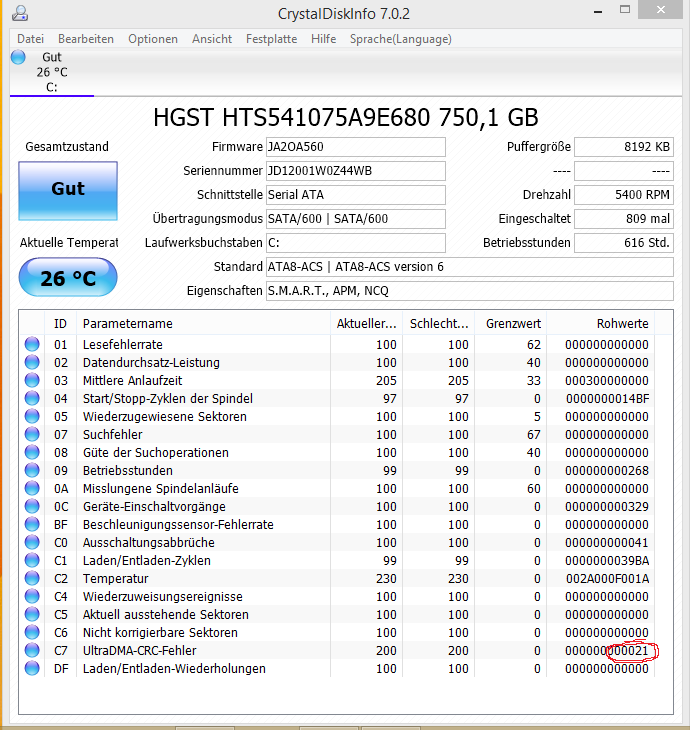Screen dimensions: 690x730
Task: Click status orb of UltraDMA-CRC-Fehler row
Action: 32,650
